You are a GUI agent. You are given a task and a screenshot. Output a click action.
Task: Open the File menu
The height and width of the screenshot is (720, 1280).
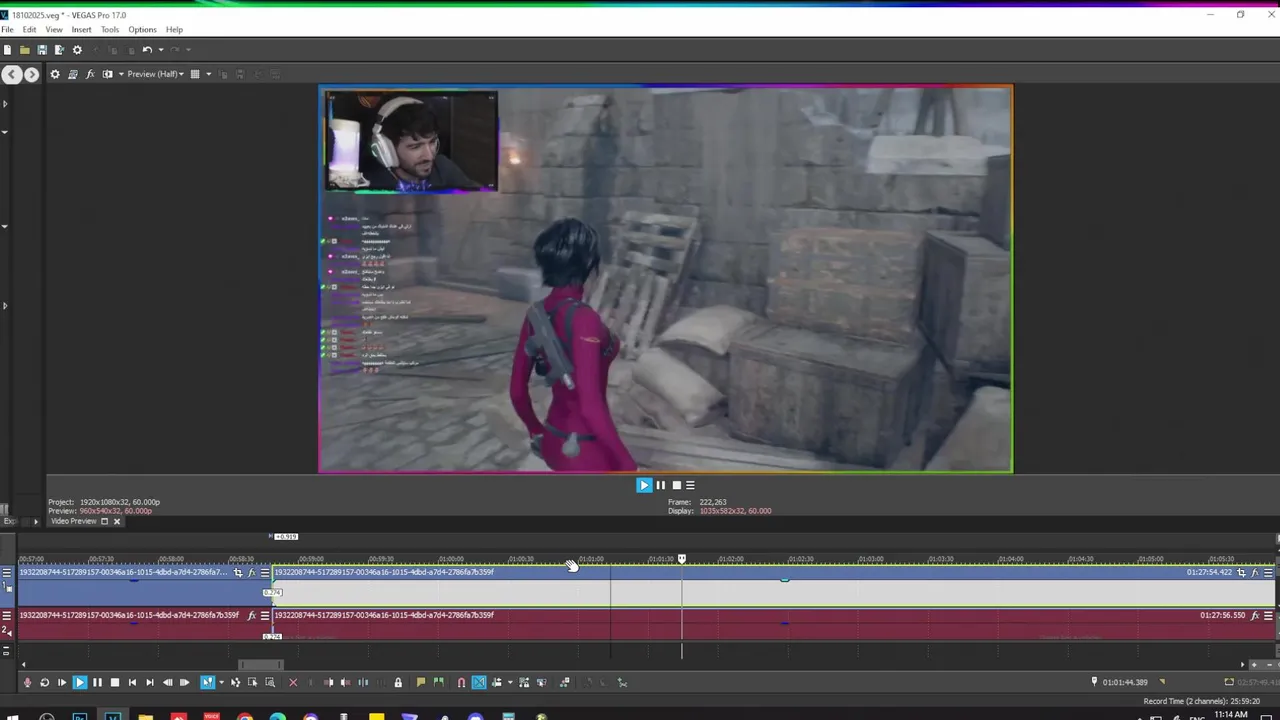(x=8, y=30)
